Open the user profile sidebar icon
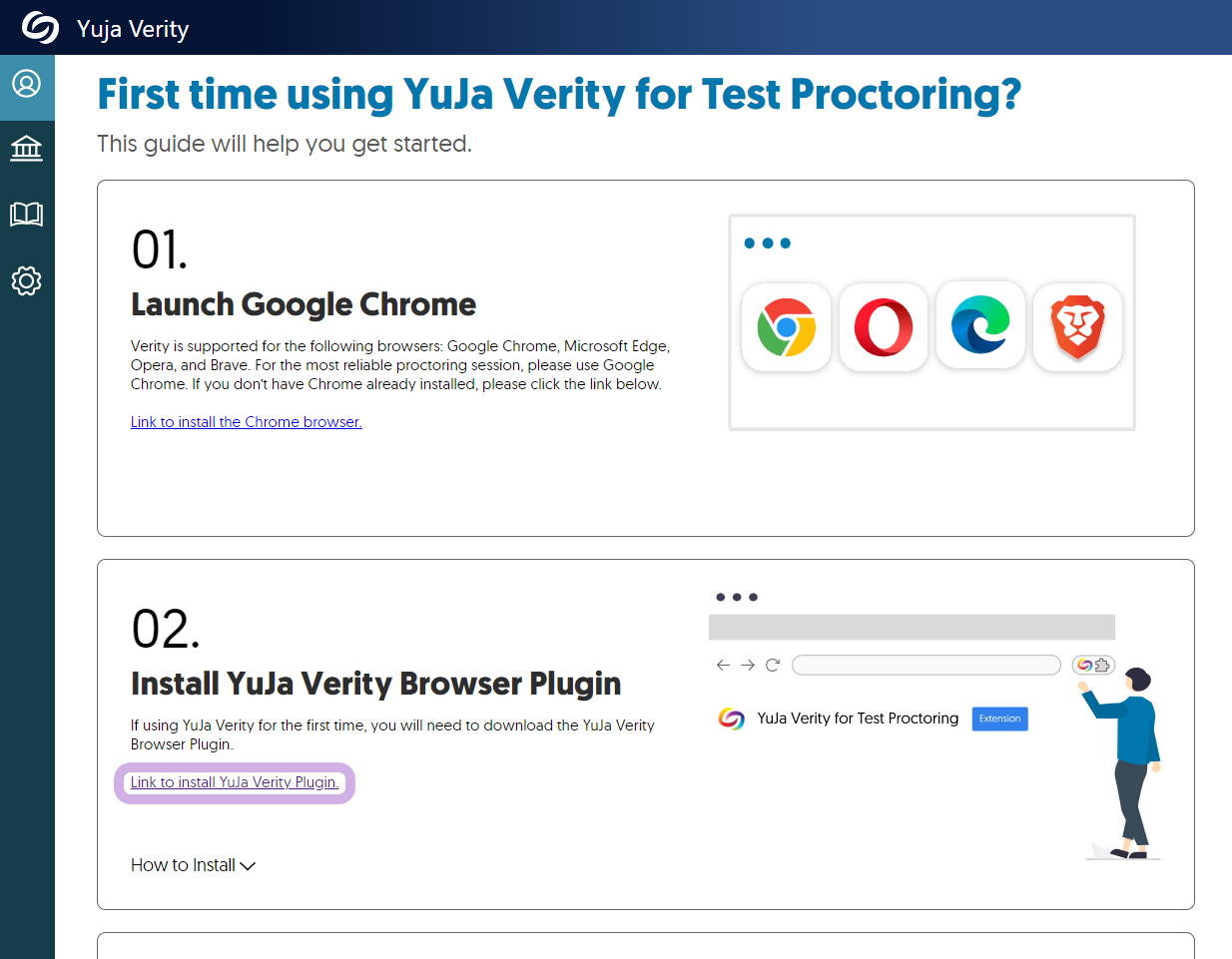1232x959 pixels. (27, 83)
